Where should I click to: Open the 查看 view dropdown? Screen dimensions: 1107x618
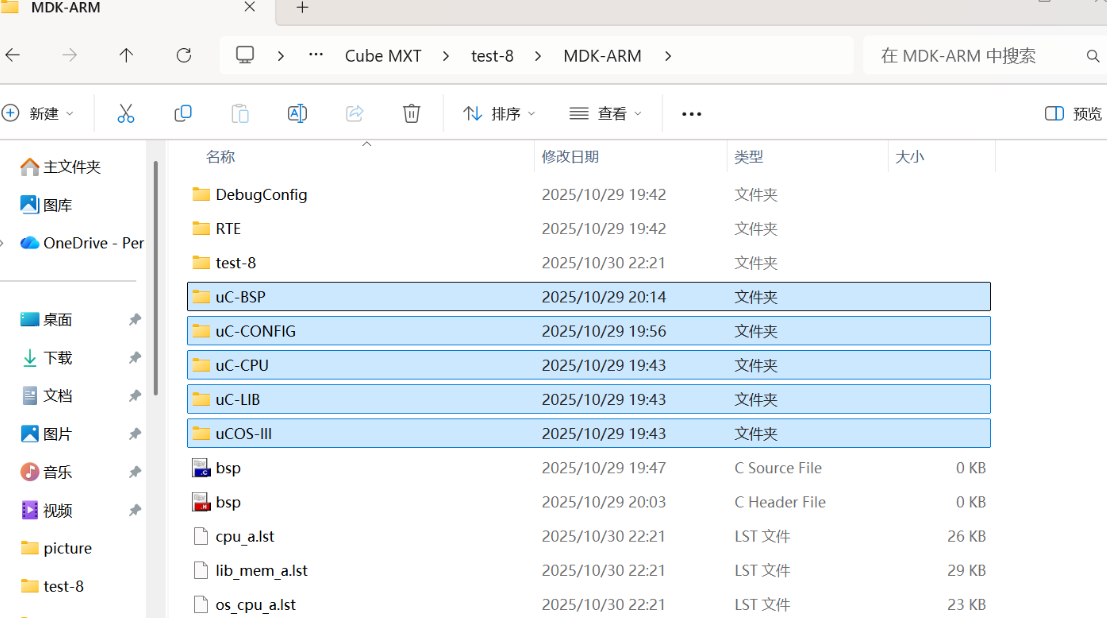click(x=606, y=114)
